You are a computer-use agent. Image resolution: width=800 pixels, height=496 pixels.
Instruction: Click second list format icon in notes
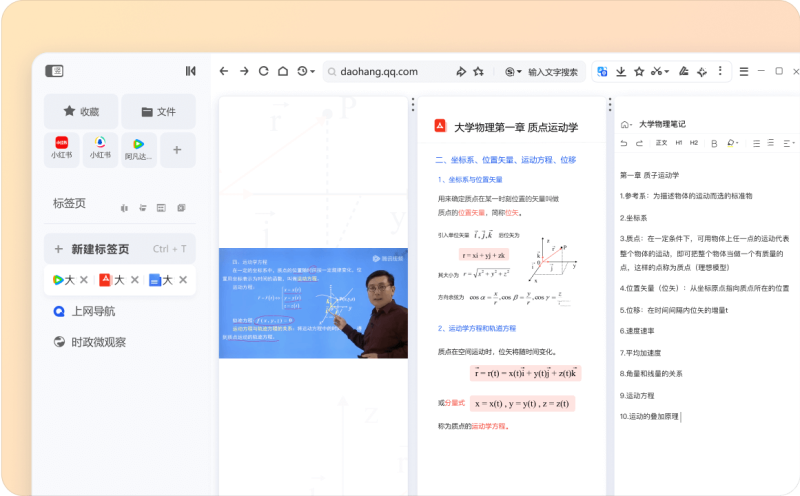[771, 143]
